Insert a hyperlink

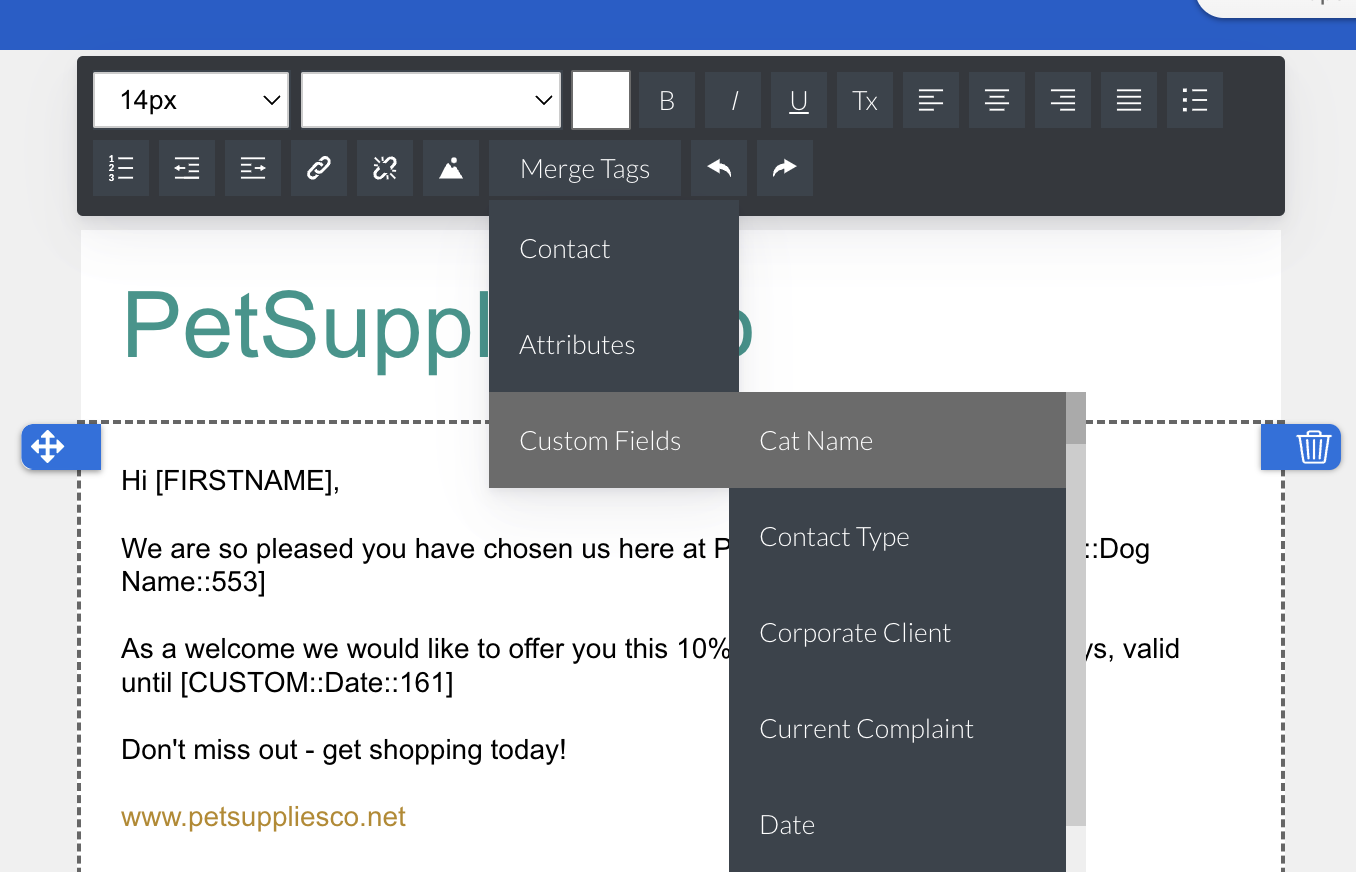click(x=319, y=168)
